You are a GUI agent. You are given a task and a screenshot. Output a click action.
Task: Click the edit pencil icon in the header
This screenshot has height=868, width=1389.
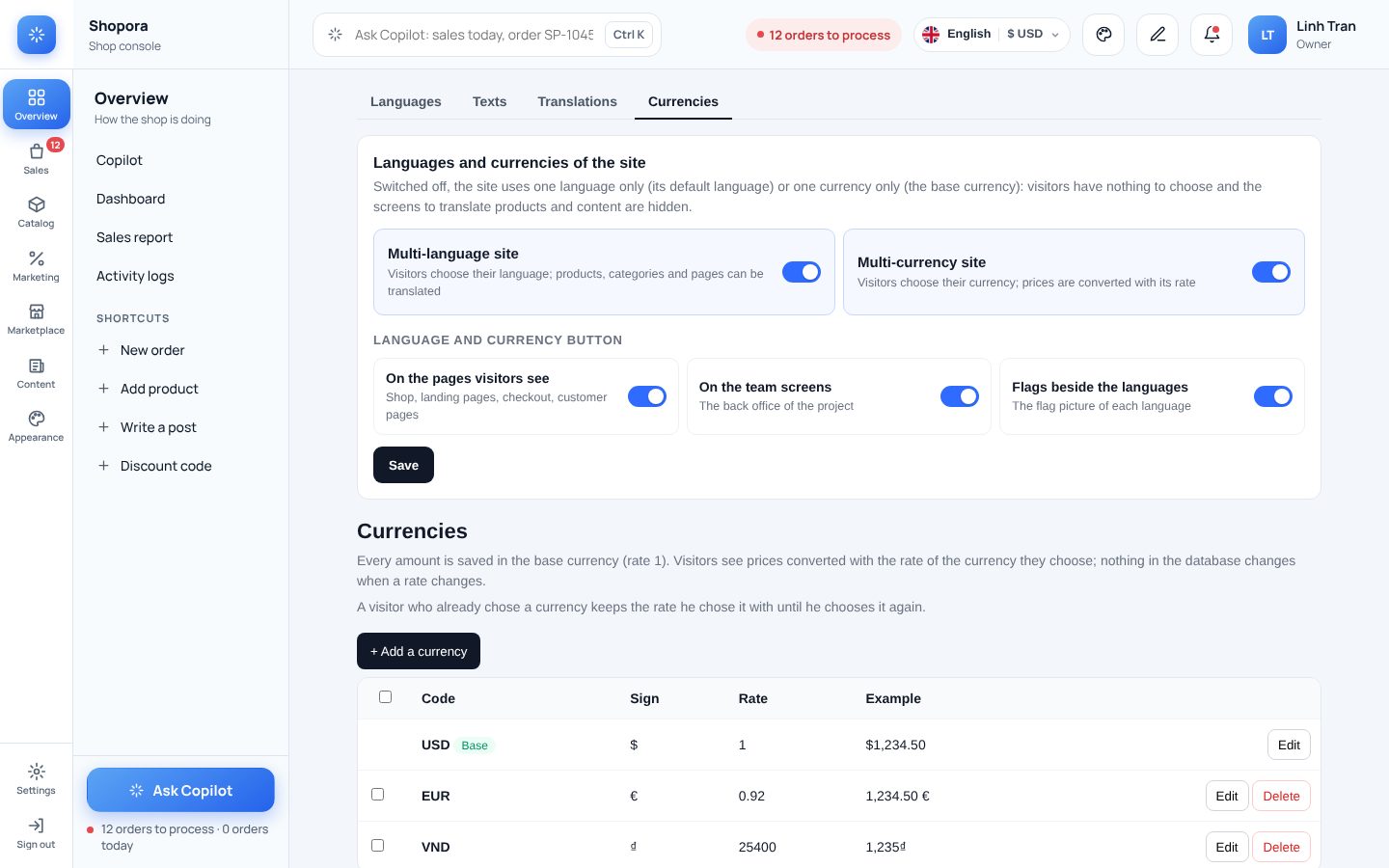tap(1157, 35)
